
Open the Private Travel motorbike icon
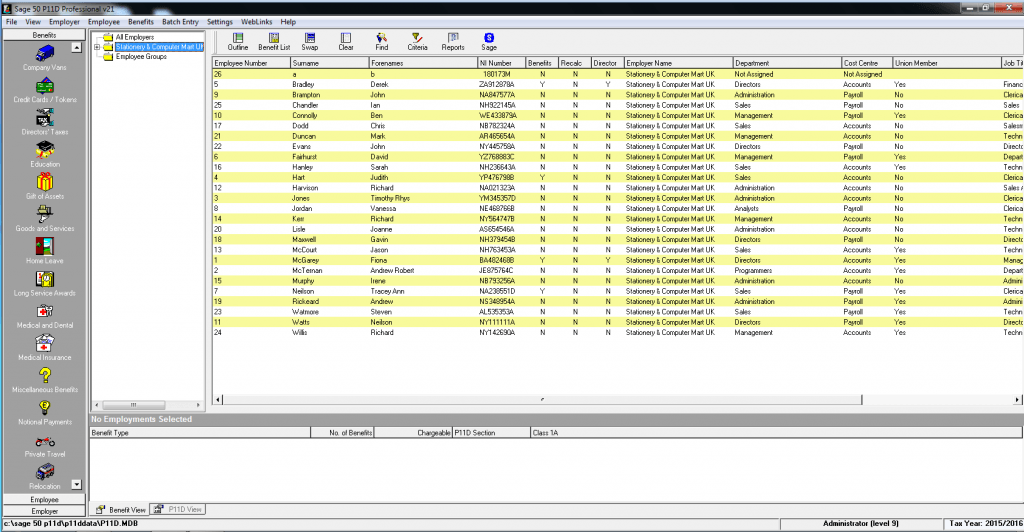point(44,441)
